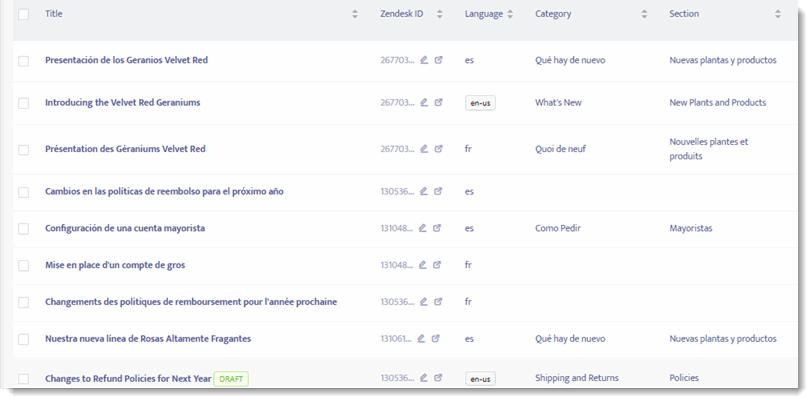
Task: Click en-us language tag for Changes to Refund Policies
Action: 480,379
